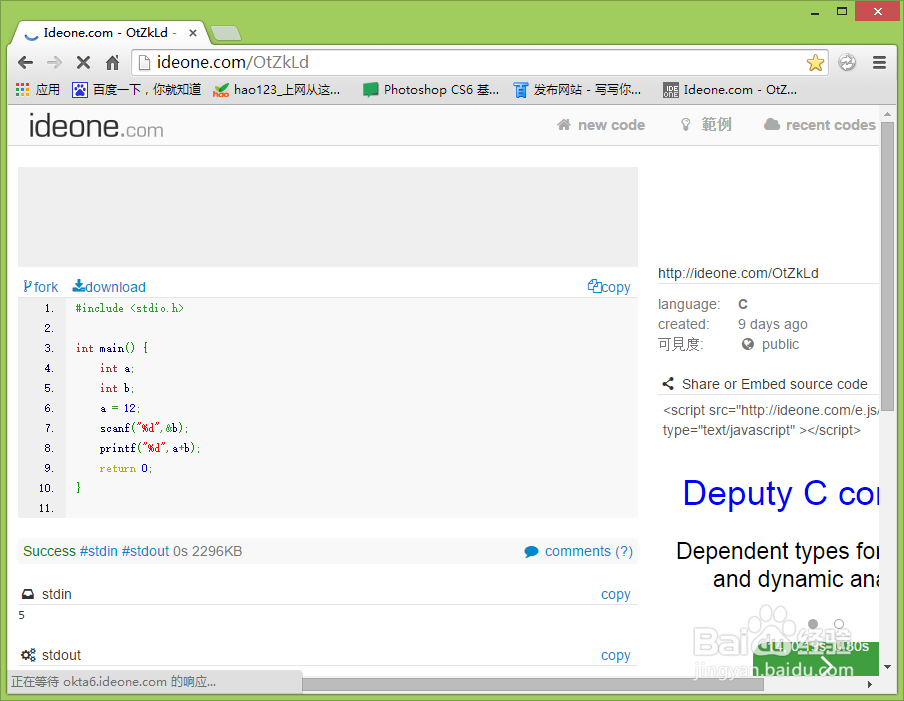Copy the source code

coord(609,287)
